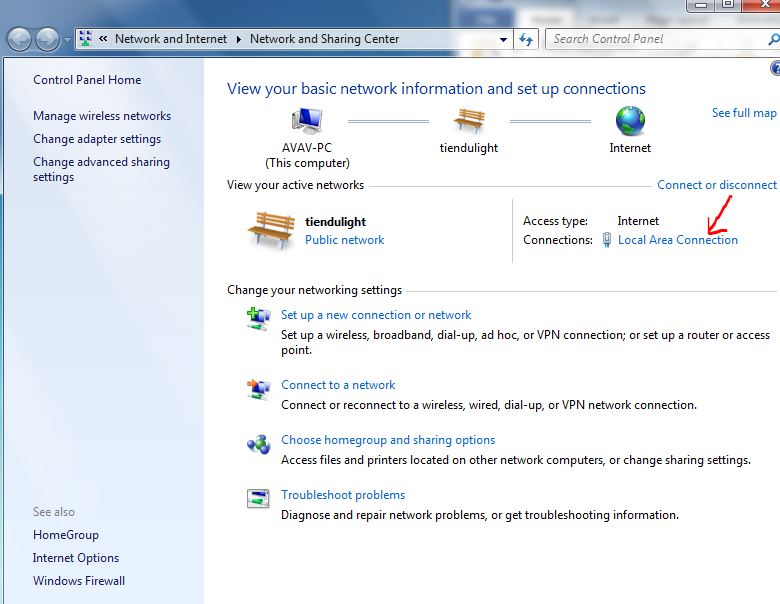The width and height of the screenshot is (780, 604).
Task: Open the address bar history dropdown arrow
Action: coord(504,40)
